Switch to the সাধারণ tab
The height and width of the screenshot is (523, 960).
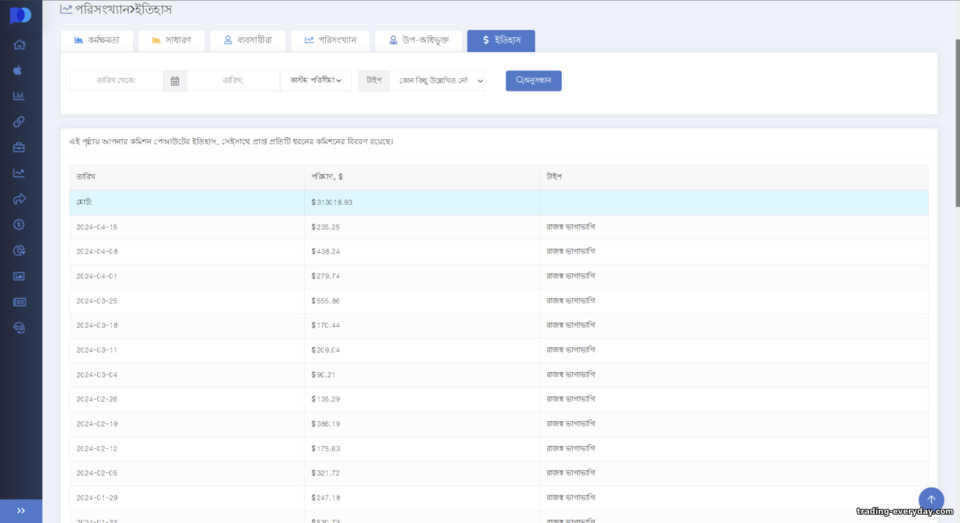pos(171,40)
